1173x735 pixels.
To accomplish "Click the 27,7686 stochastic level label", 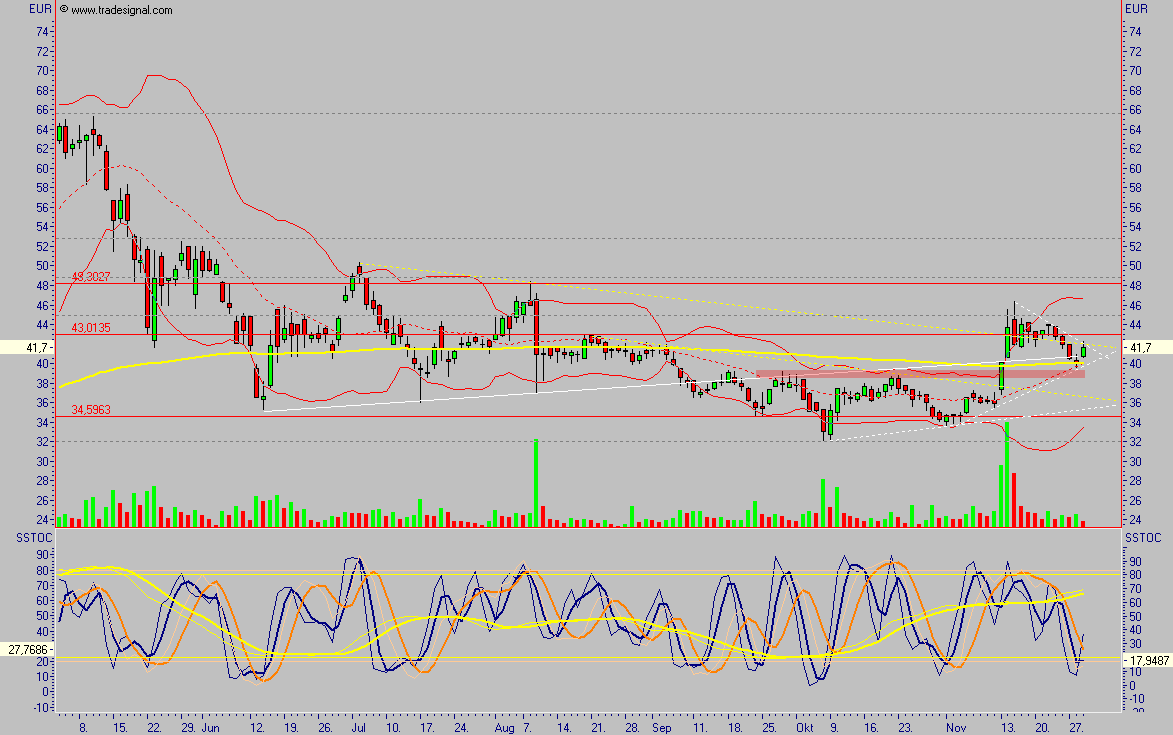I will (x=29, y=651).
